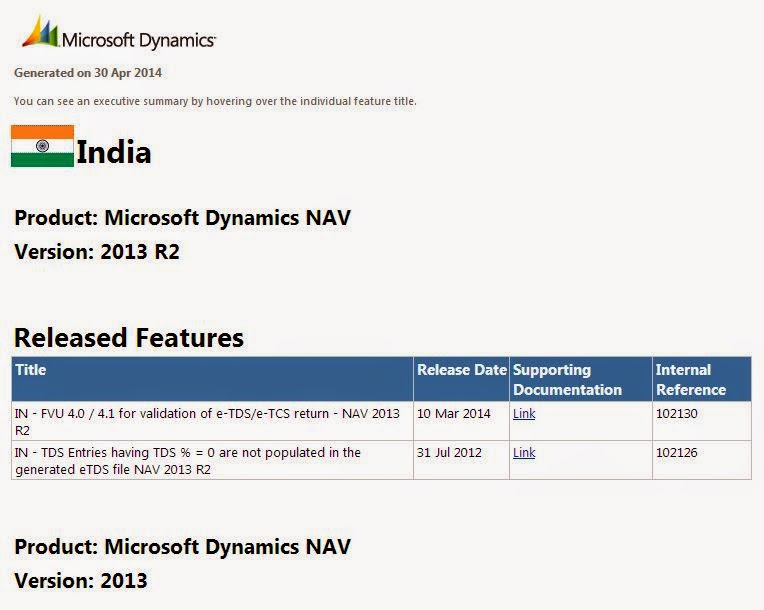Click the Version: 2013 R2 heading
The height and width of the screenshot is (610, 764).
click(97, 252)
